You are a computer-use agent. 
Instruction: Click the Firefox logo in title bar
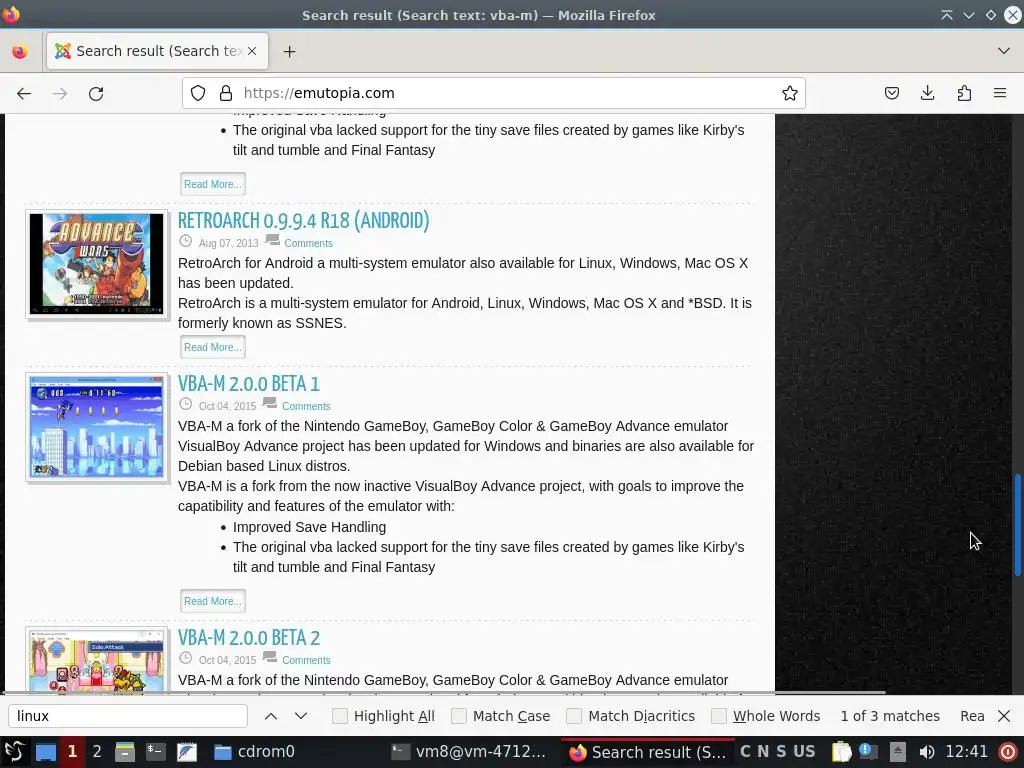[x=11, y=14]
